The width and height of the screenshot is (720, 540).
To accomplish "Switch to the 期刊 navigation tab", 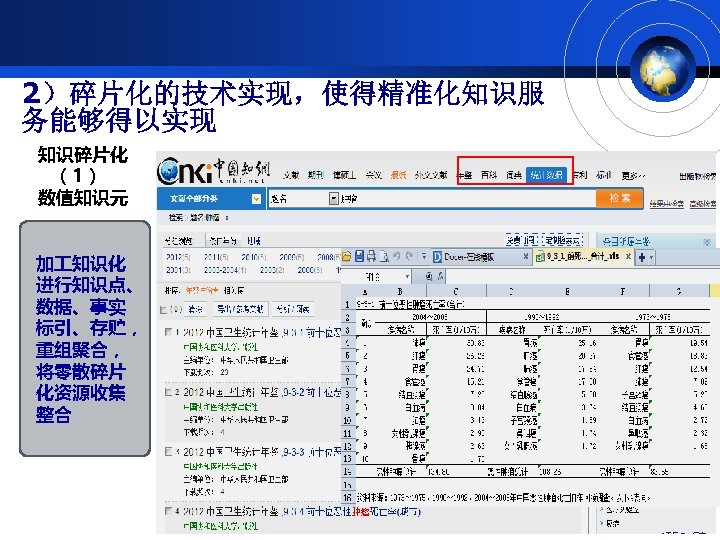I will coord(315,175).
